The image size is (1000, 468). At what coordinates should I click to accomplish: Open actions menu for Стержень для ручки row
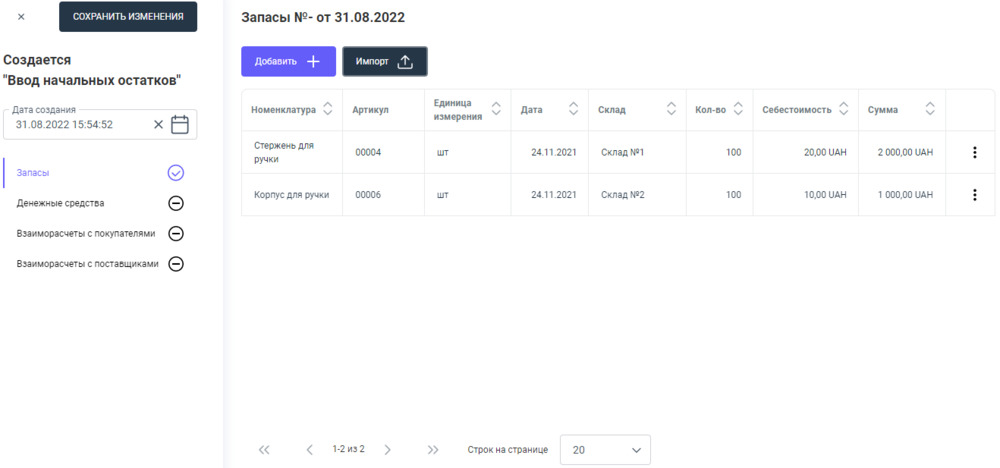(x=974, y=153)
